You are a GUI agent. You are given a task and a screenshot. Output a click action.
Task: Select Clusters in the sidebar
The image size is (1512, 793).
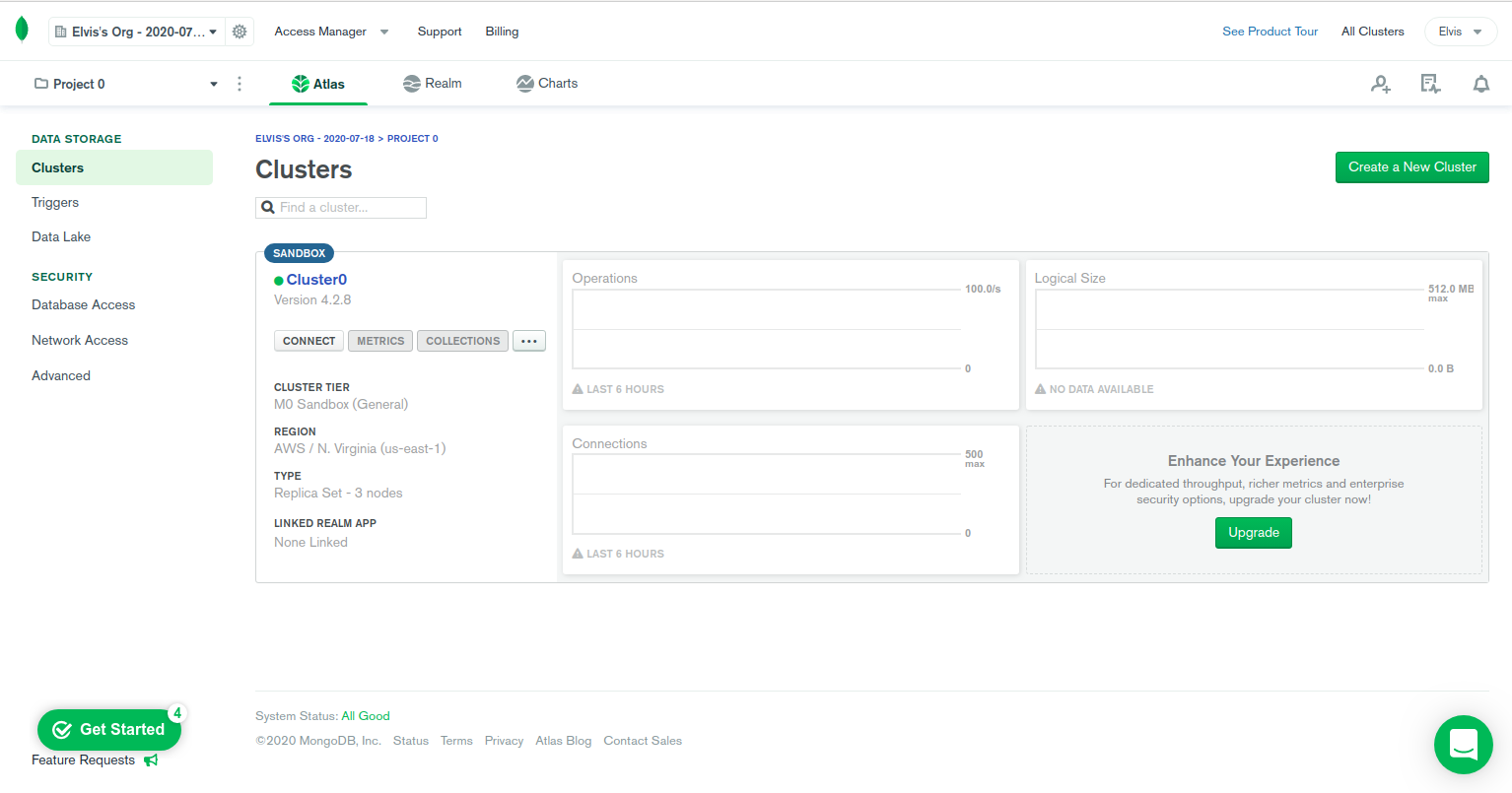click(x=114, y=167)
